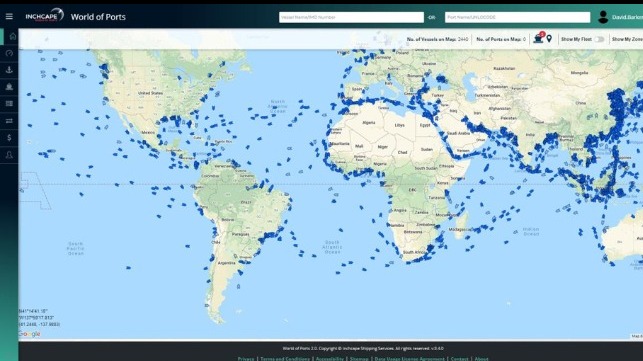The image size is (643, 361).
Task: Open the table/list sidebar icon
Action: pyautogui.click(x=9, y=104)
